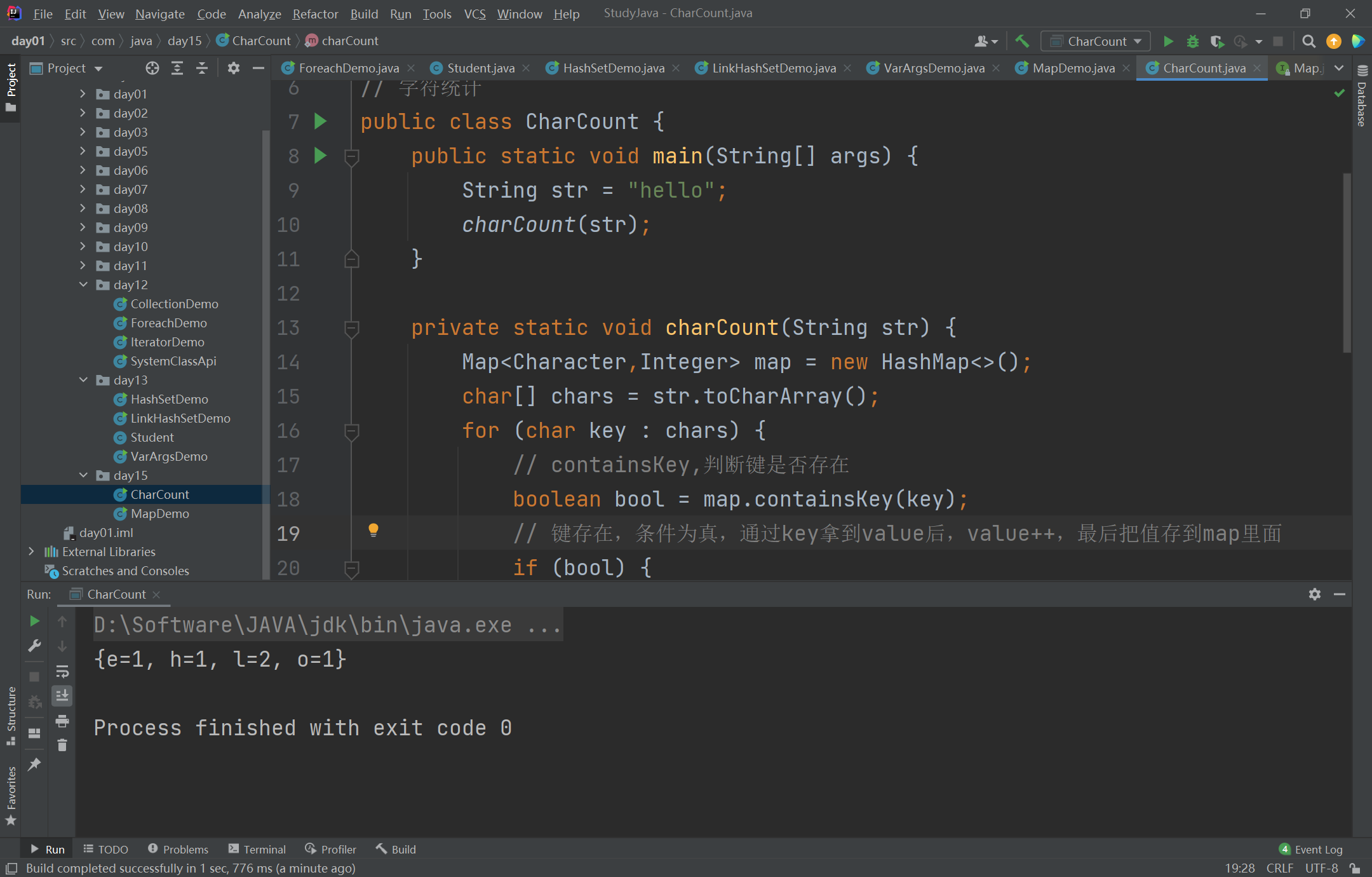Start debugging with the bug icon
The width and height of the screenshot is (1372, 877).
1192,41
